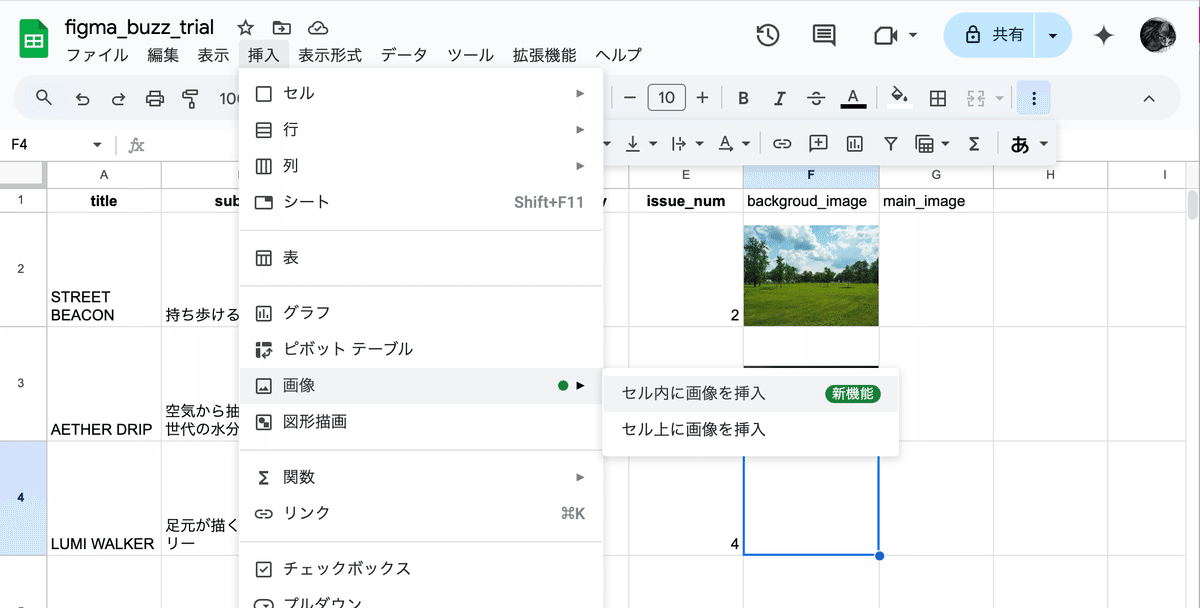Open the データ menu
The image size is (1200, 608).
point(404,55)
